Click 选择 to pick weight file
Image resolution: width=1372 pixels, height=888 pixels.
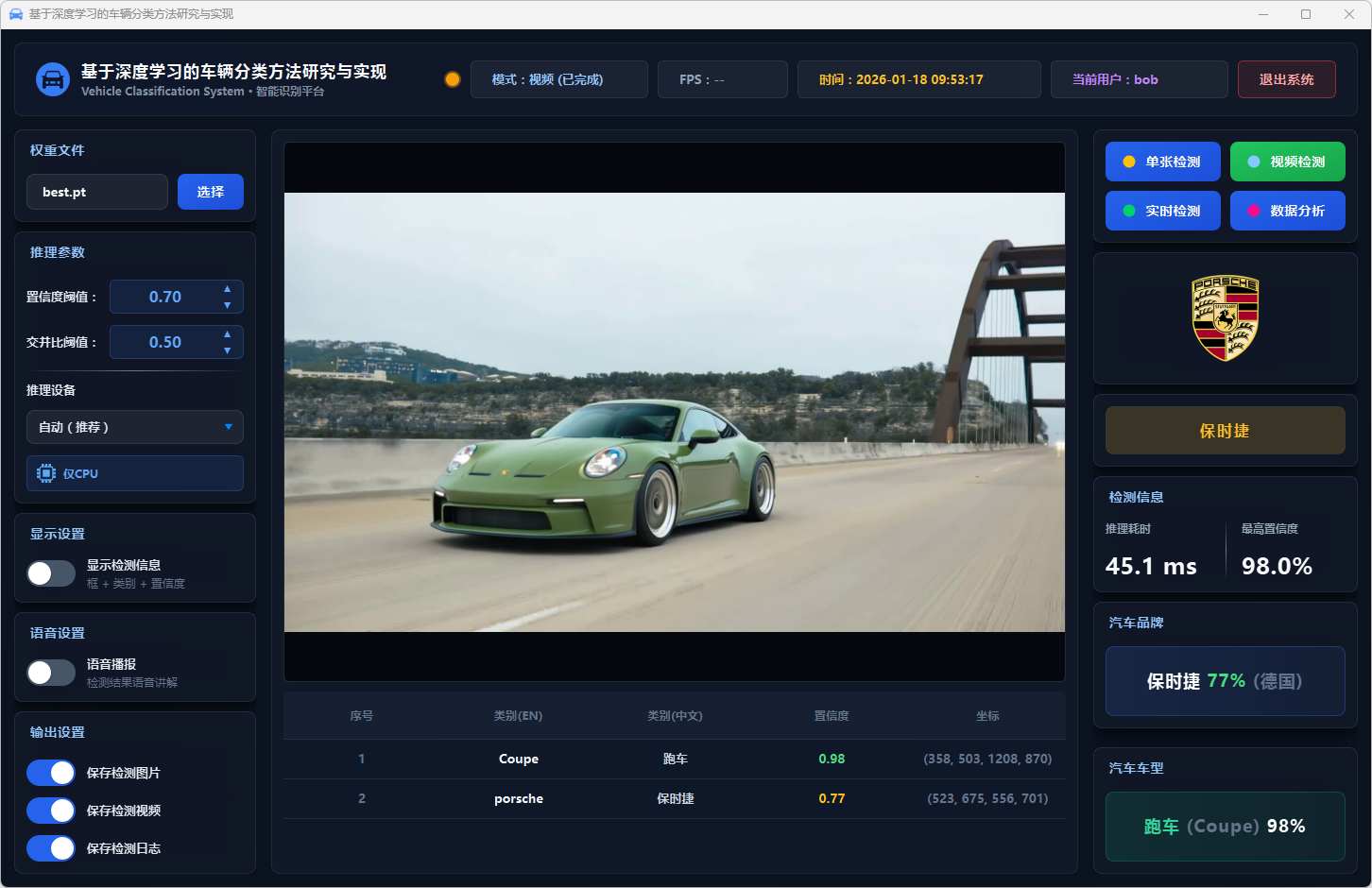[x=211, y=192]
